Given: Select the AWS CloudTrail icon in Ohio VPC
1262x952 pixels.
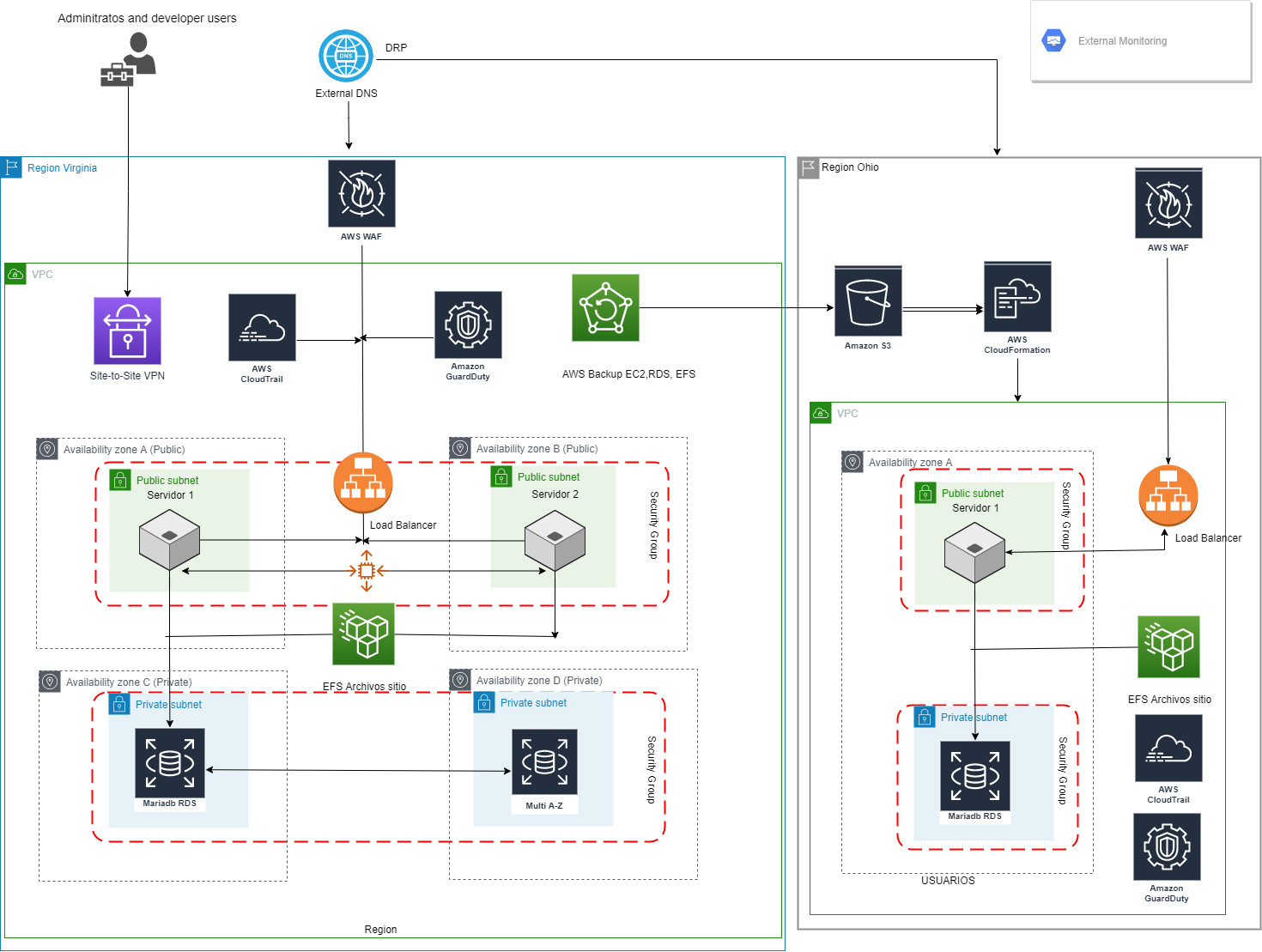Looking at the screenshot, I should click(x=1168, y=749).
